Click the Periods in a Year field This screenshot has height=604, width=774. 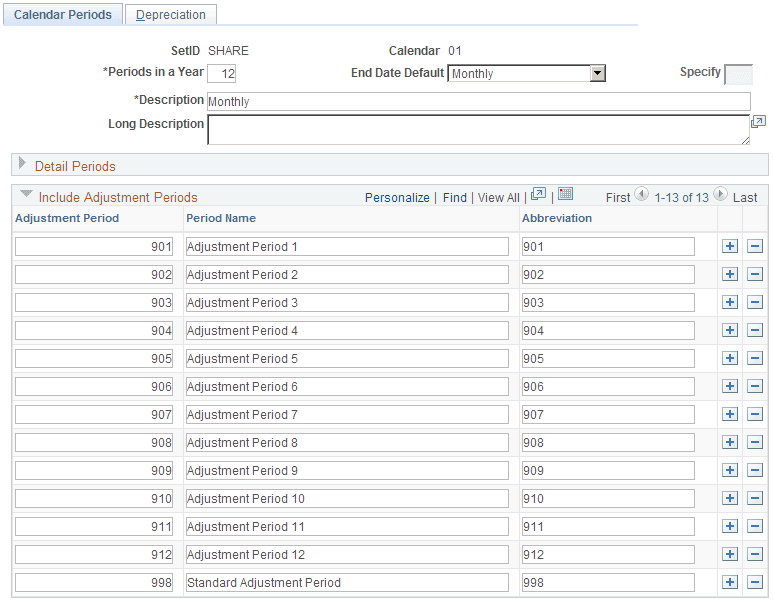click(222, 74)
